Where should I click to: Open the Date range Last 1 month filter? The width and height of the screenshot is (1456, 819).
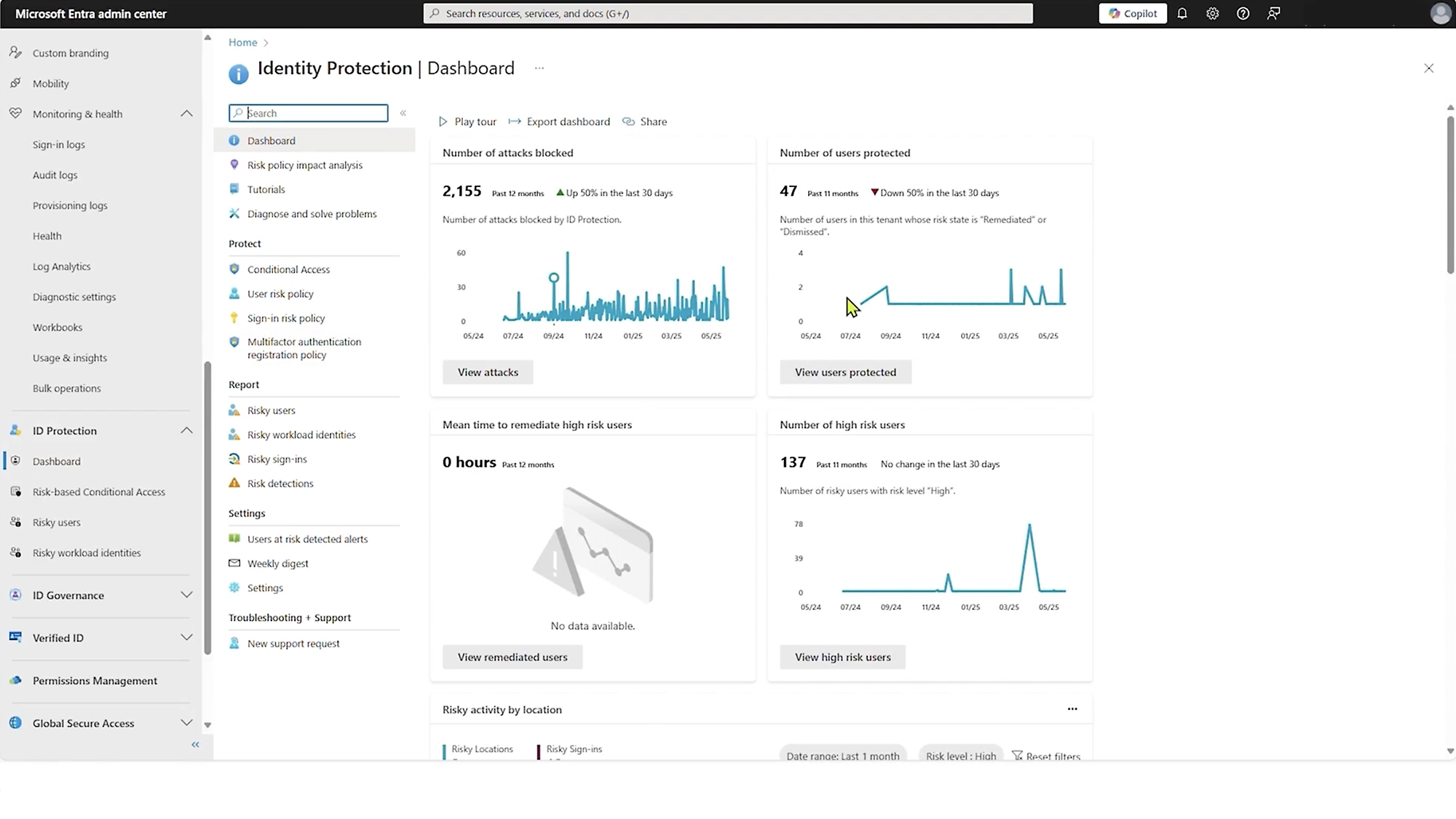[x=842, y=755]
